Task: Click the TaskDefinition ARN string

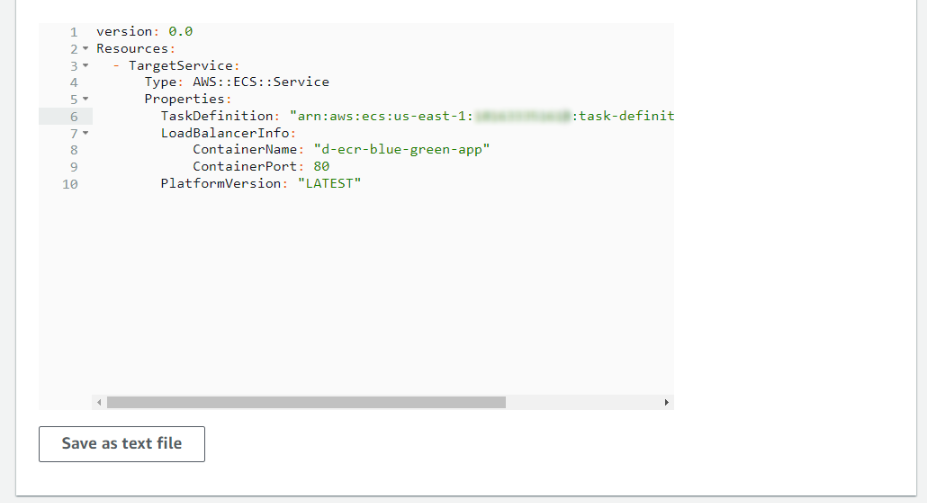Action: (x=480, y=116)
